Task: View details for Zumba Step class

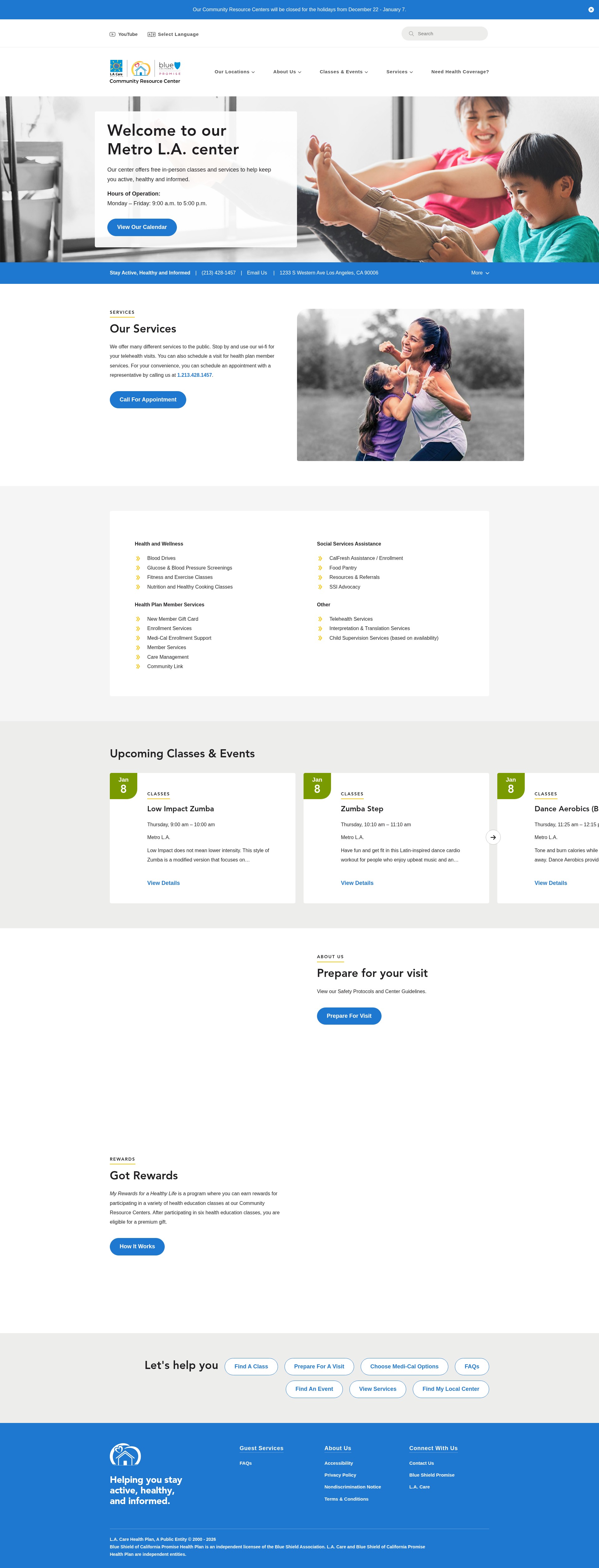Action: point(357,883)
